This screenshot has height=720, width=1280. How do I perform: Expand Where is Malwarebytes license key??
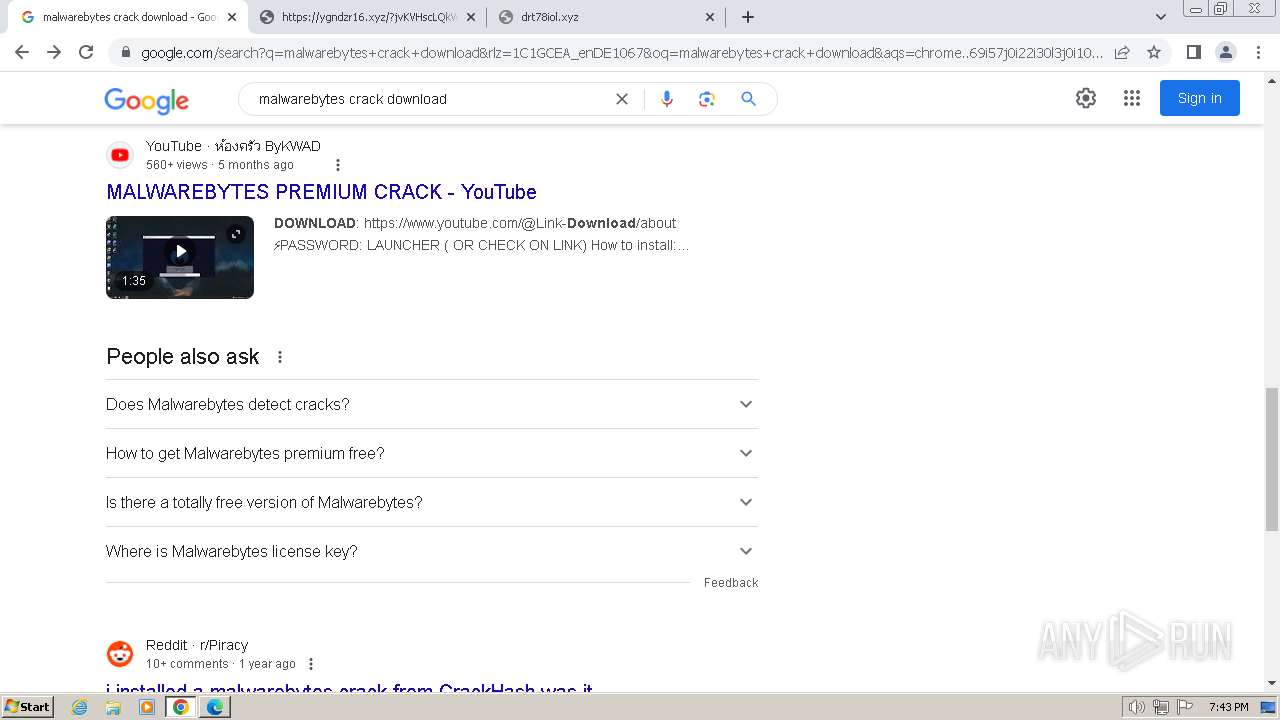coord(432,551)
